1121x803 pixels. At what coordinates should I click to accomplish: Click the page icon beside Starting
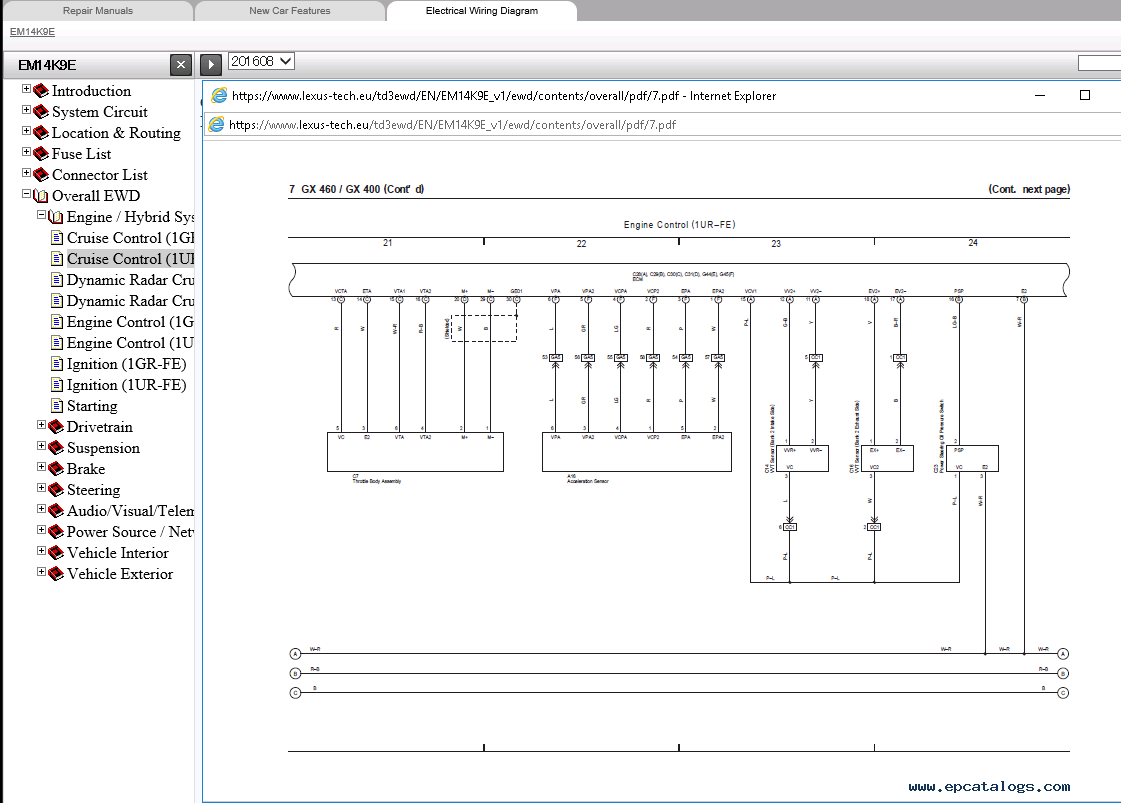coord(58,406)
